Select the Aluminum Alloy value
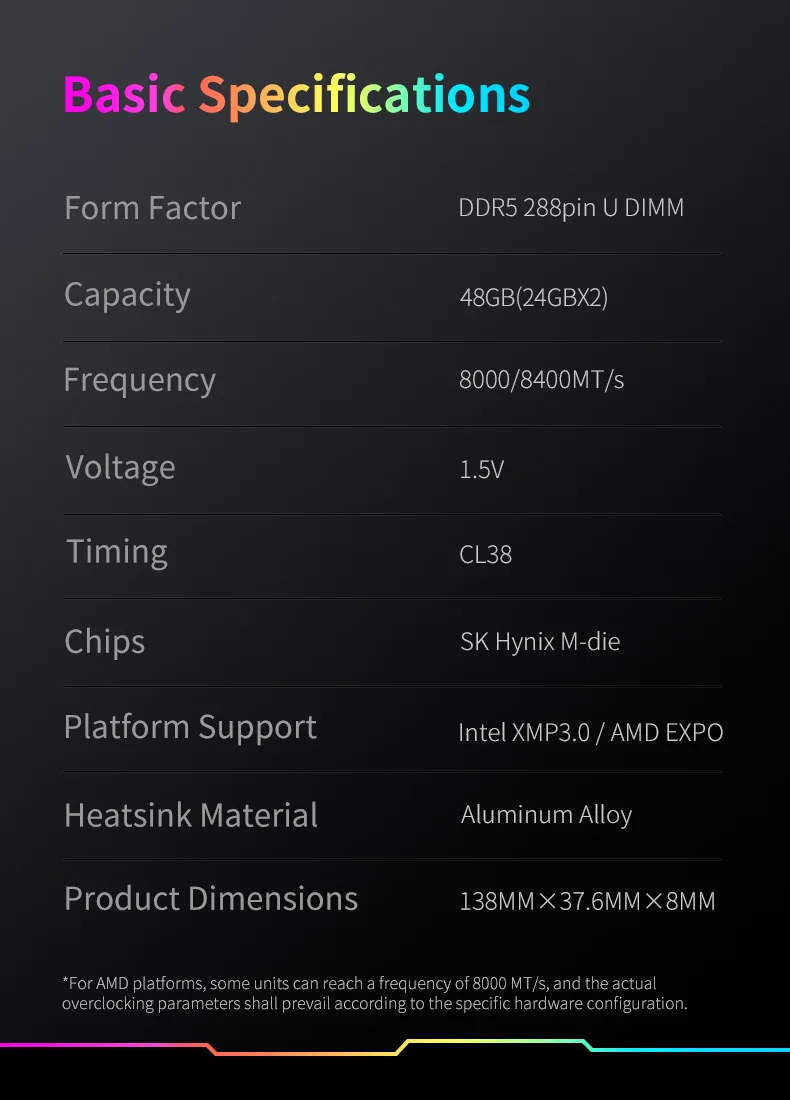 tap(546, 815)
